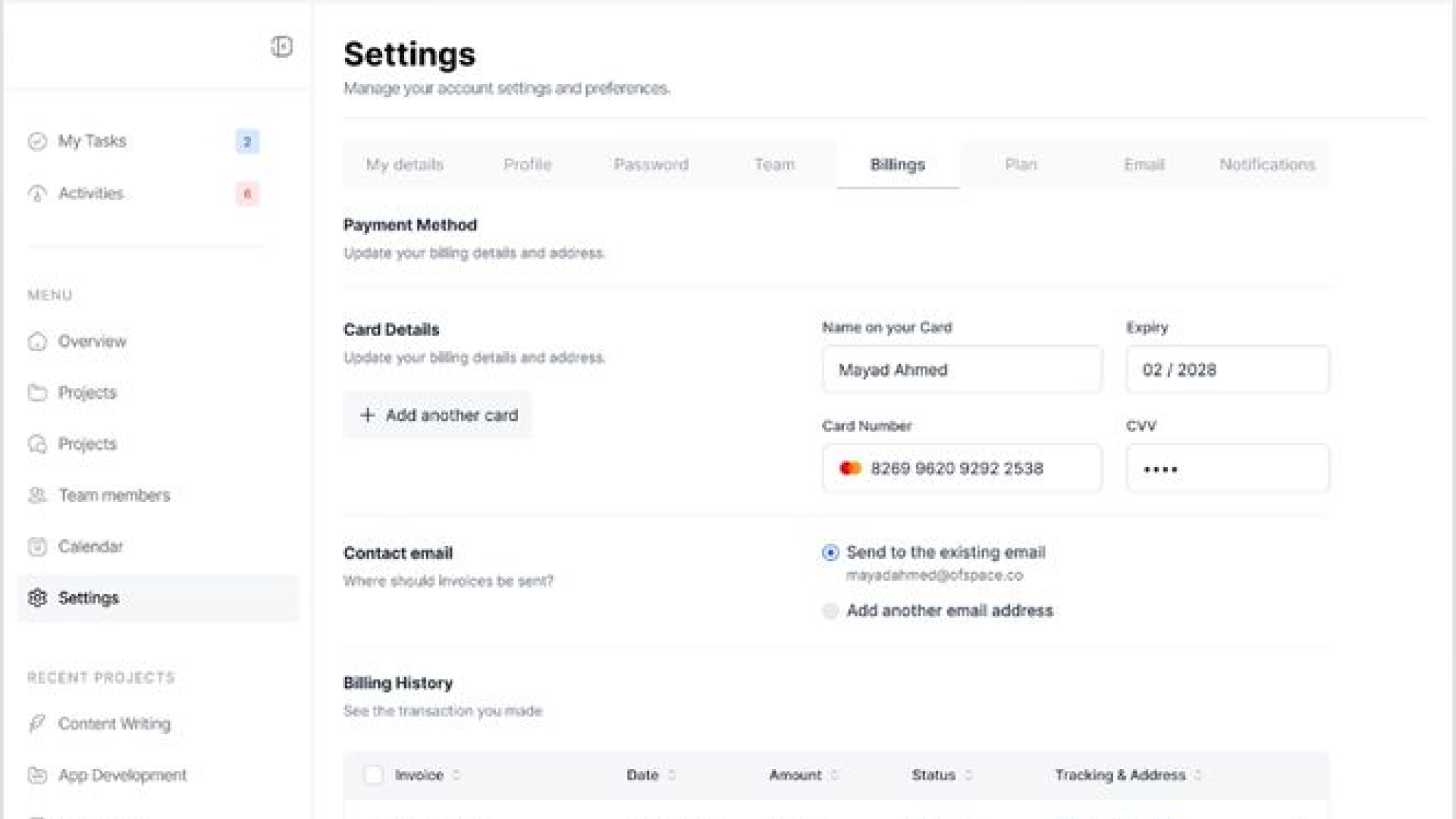The width and height of the screenshot is (1456, 819).
Task: Click the Settings gear icon
Action: pyautogui.click(x=37, y=598)
